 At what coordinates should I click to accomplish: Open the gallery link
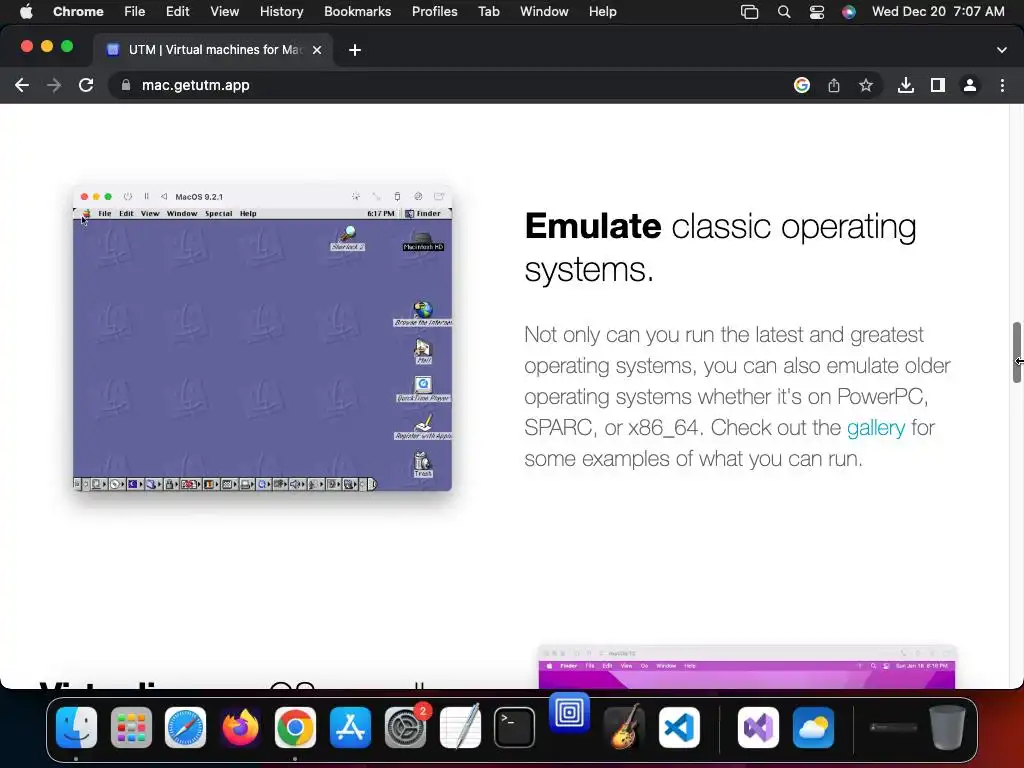click(876, 428)
